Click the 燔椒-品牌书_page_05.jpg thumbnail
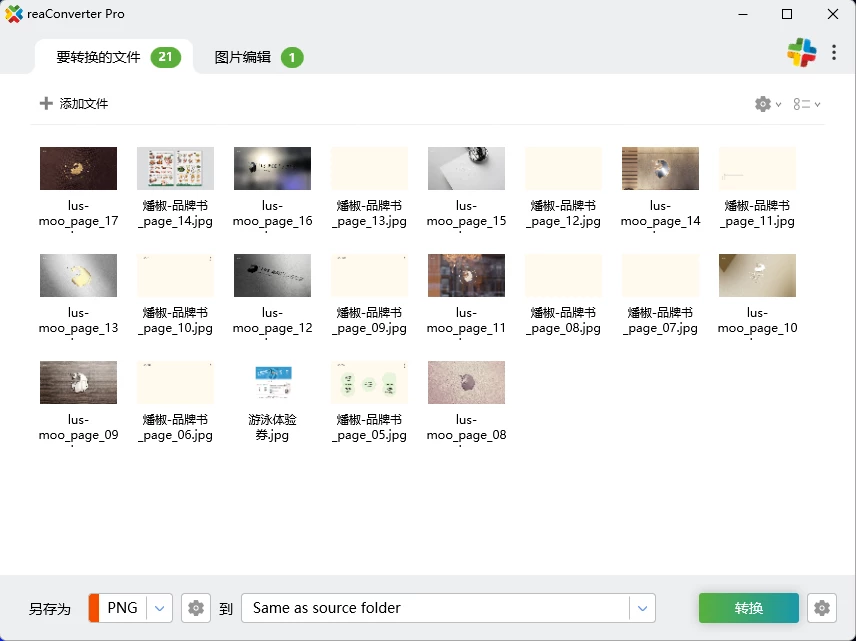 coord(369,382)
